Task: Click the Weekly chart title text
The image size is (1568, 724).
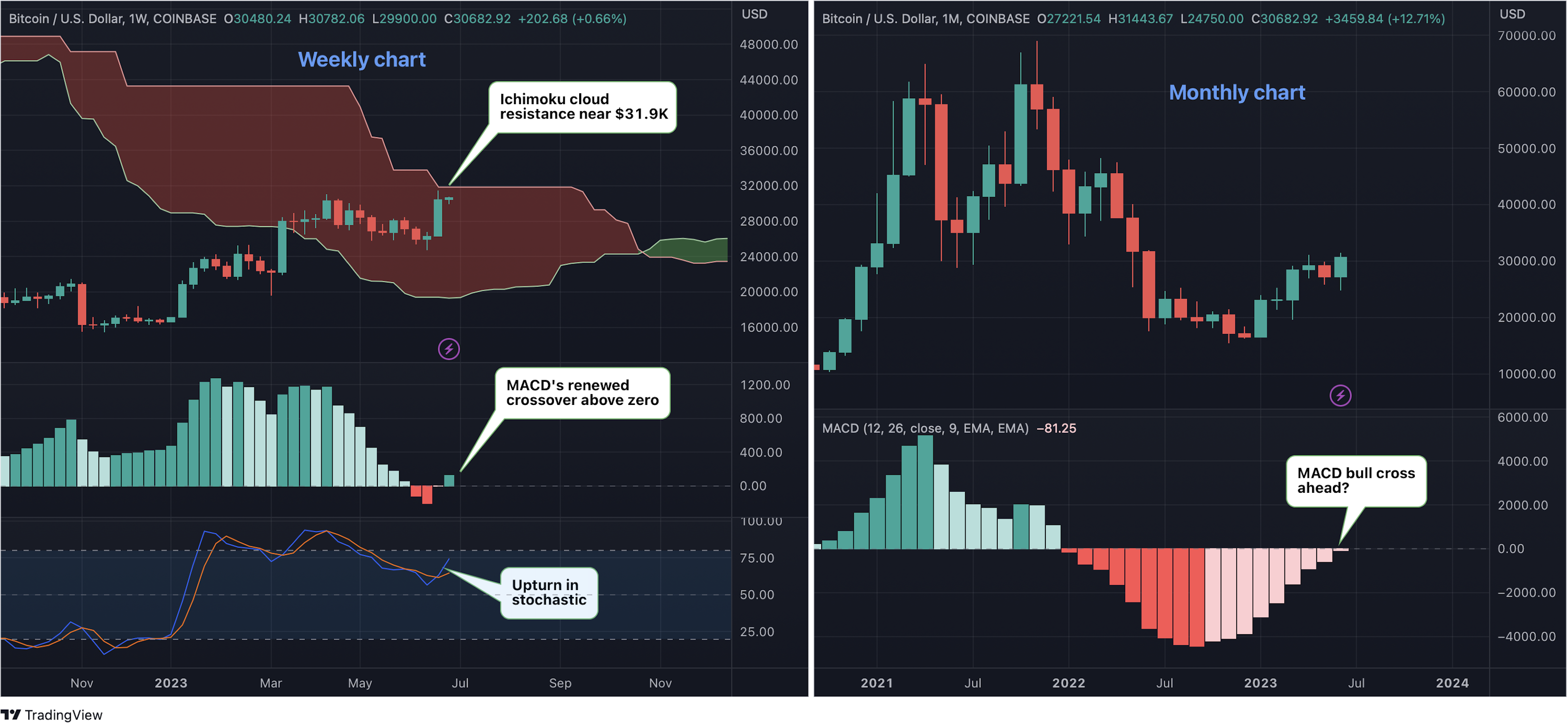Action: click(x=362, y=60)
